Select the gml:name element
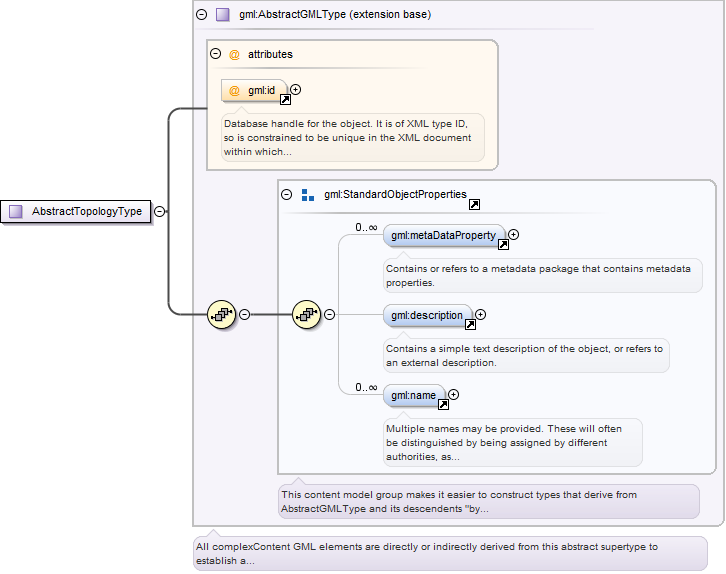Screen dimensions: 726x574 tap(414, 395)
